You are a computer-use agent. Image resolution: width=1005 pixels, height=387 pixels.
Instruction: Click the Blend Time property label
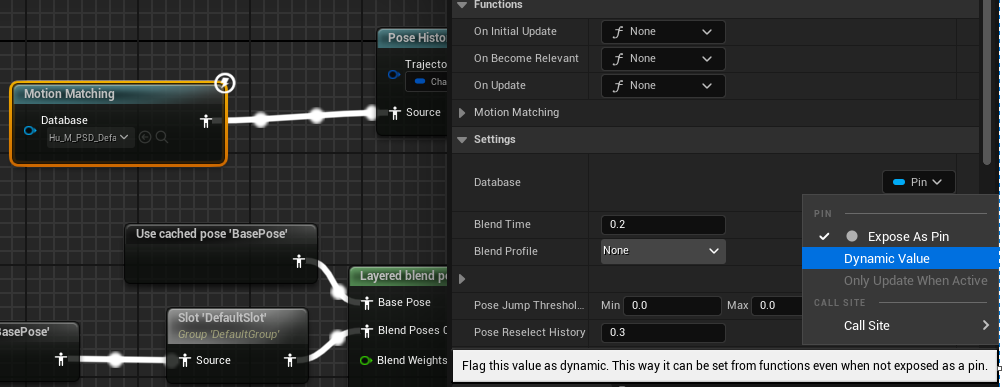pos(502,224)
